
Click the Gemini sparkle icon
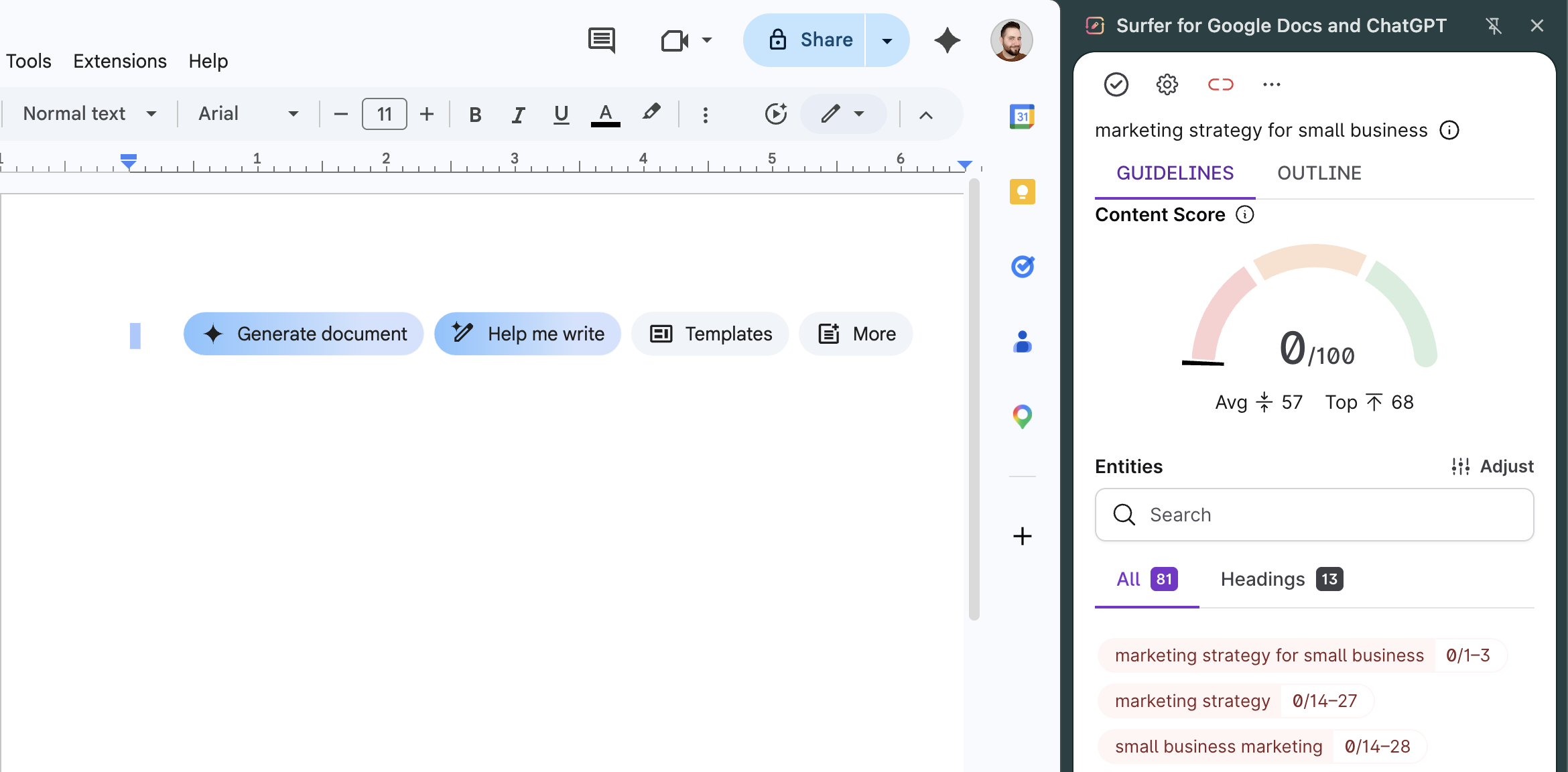(x=947, y=40)
